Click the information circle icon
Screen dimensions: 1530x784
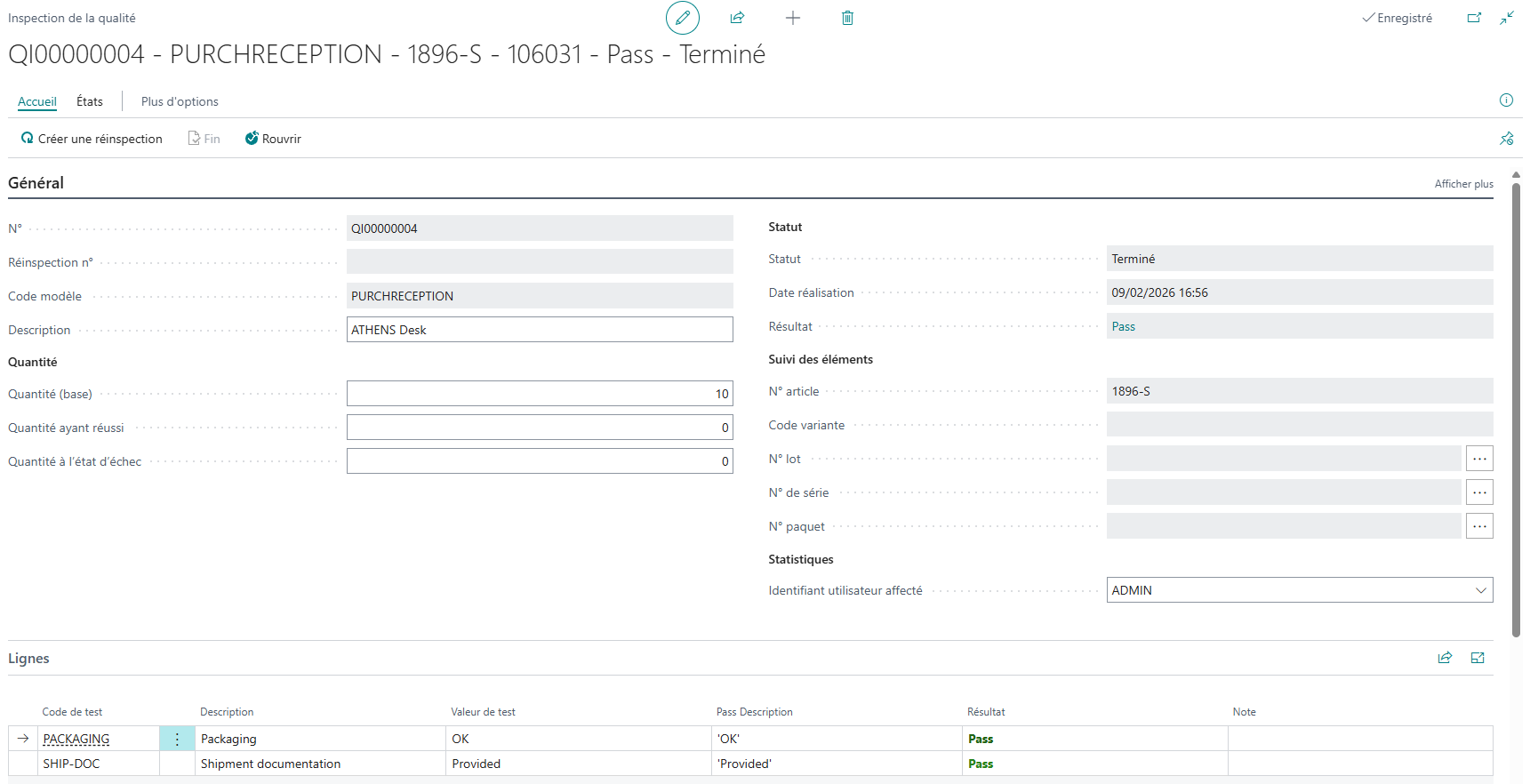1506,100
